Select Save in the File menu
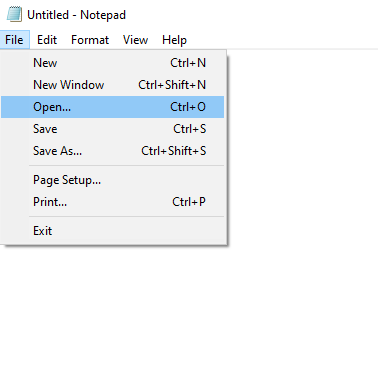This screenshot has width=378, height=383. tap(113, 129)
